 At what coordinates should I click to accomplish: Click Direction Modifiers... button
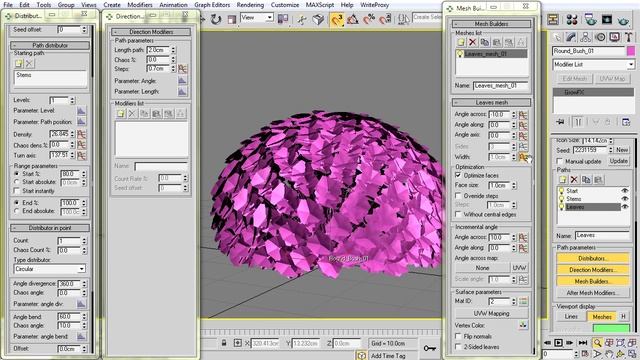(593, 270)
